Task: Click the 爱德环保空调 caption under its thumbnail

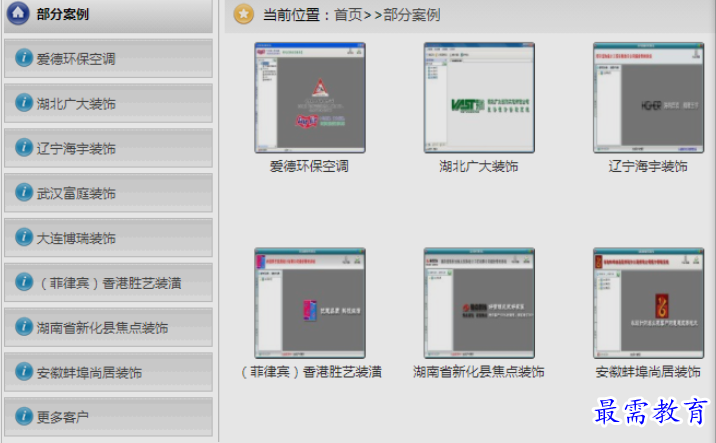Action: pyautogui.click(x=310, y=166)
